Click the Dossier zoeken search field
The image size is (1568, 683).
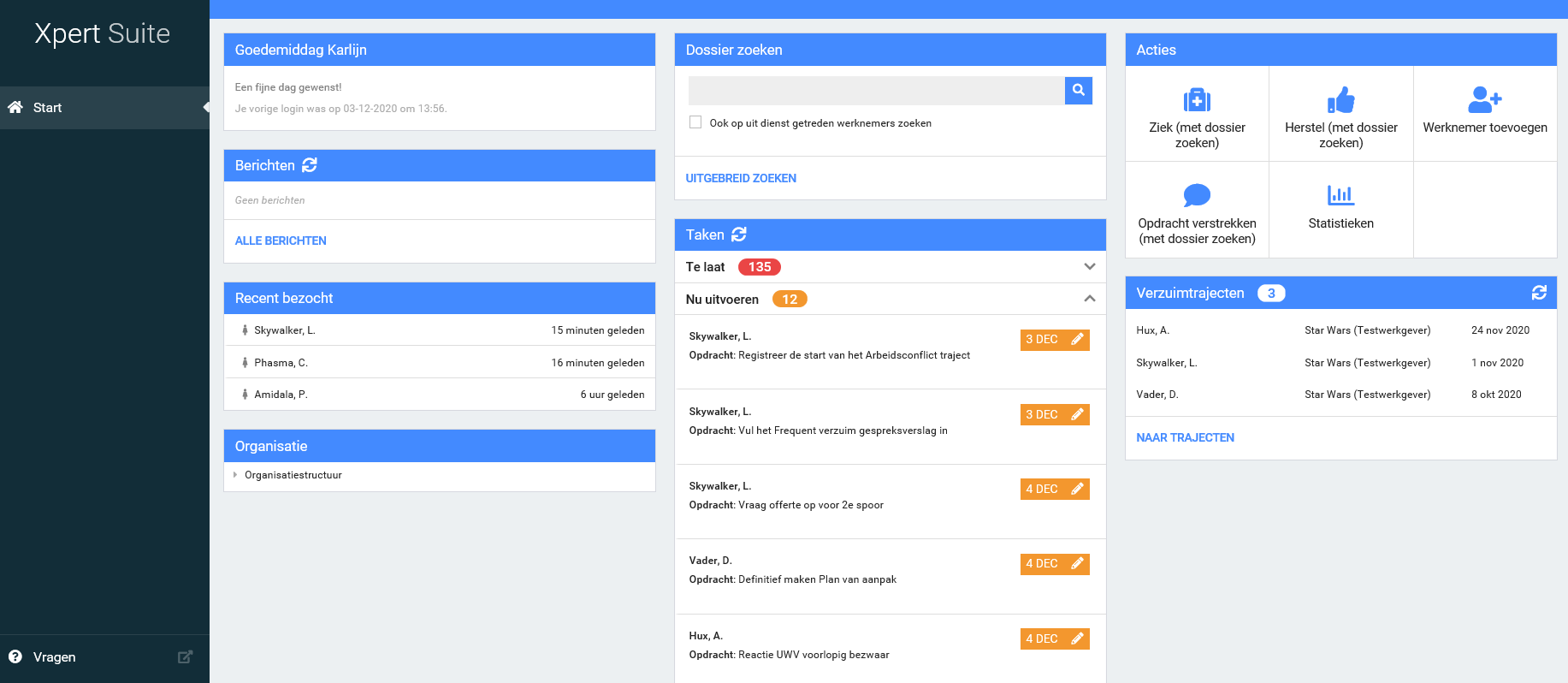(876, 90)
